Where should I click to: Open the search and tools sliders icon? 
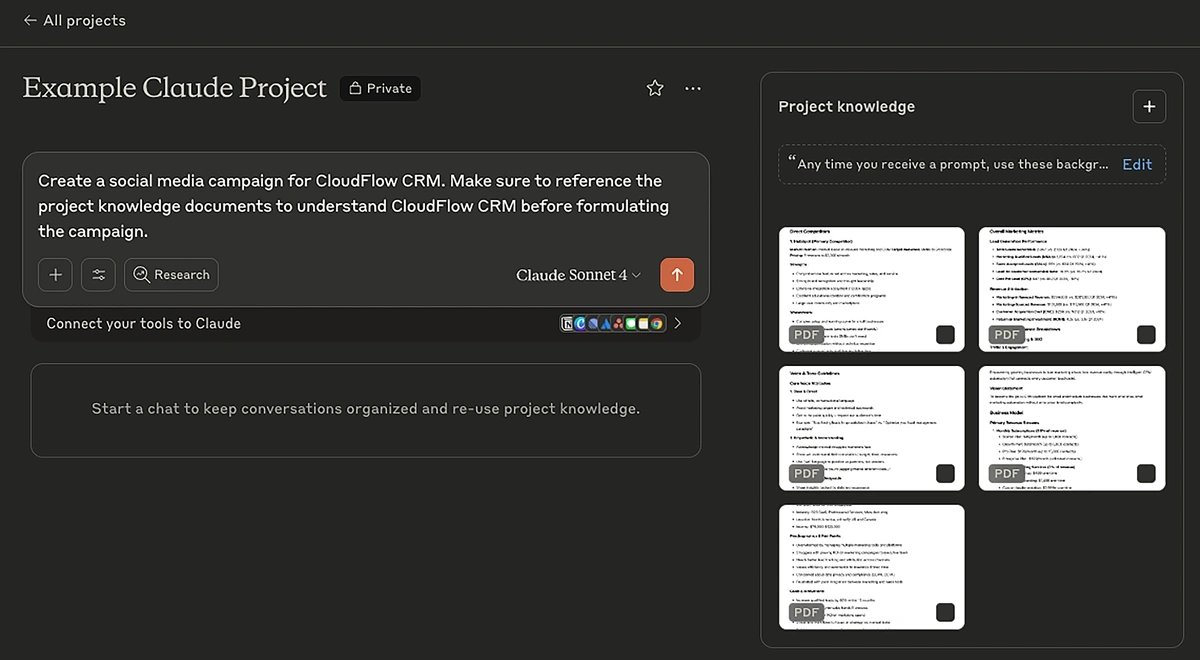(99, 275)
